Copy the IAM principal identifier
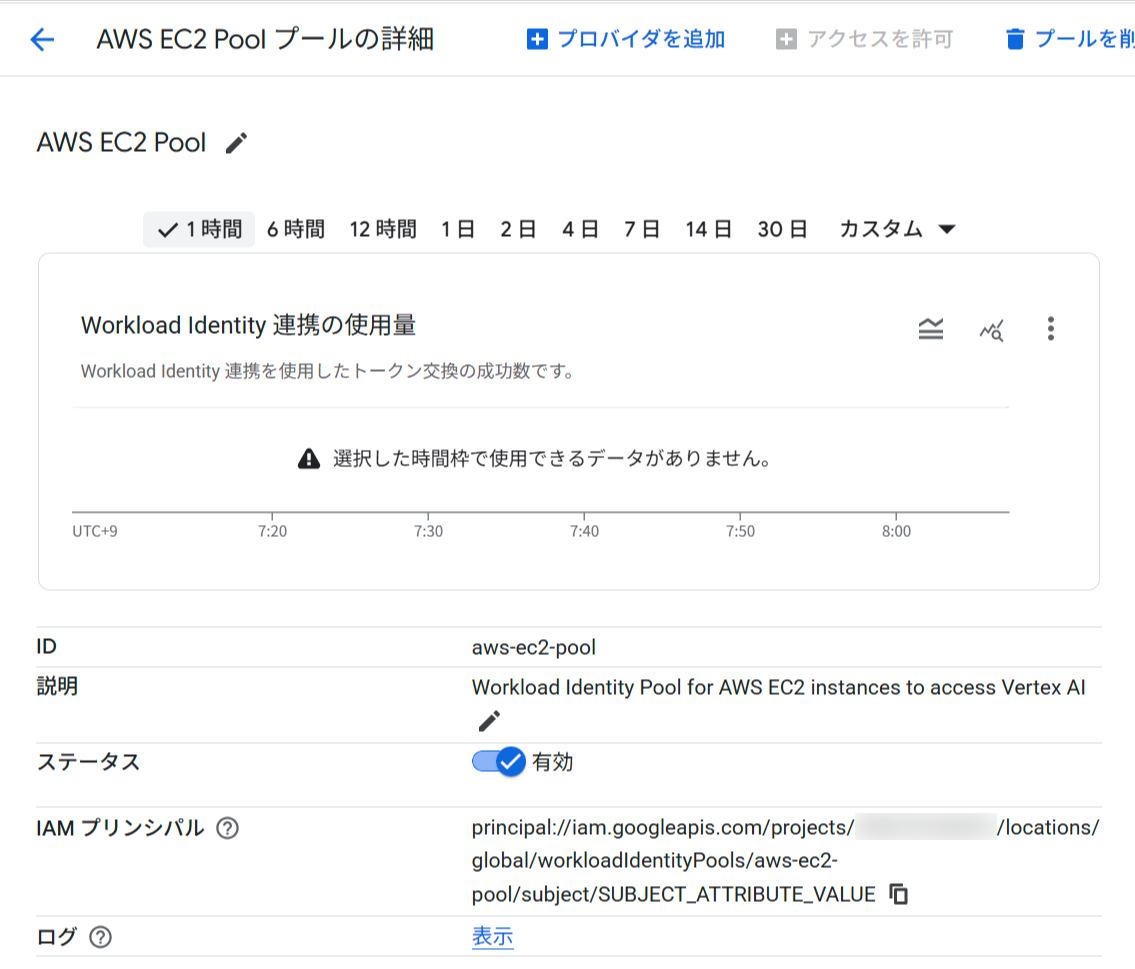Viewport: 1135px width, 969px height. [x=898, y=895]
